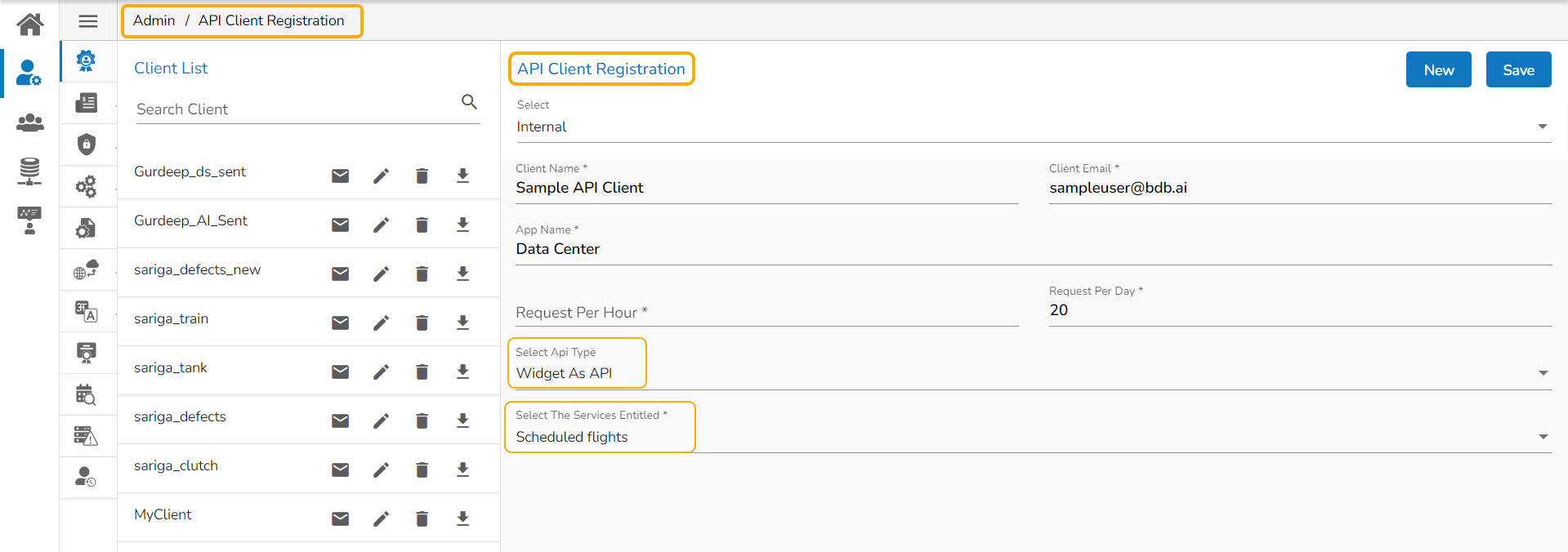Viewport: 1568px width, 552px height.
Task: Download the sariga_train client details
Action: point(462,323)
